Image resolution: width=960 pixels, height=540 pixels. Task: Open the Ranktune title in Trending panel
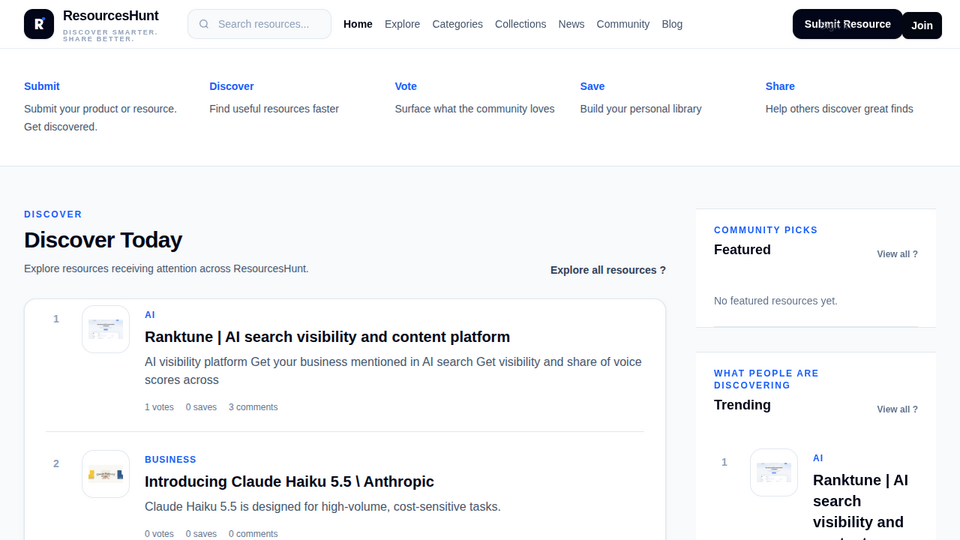coord(860,506)
